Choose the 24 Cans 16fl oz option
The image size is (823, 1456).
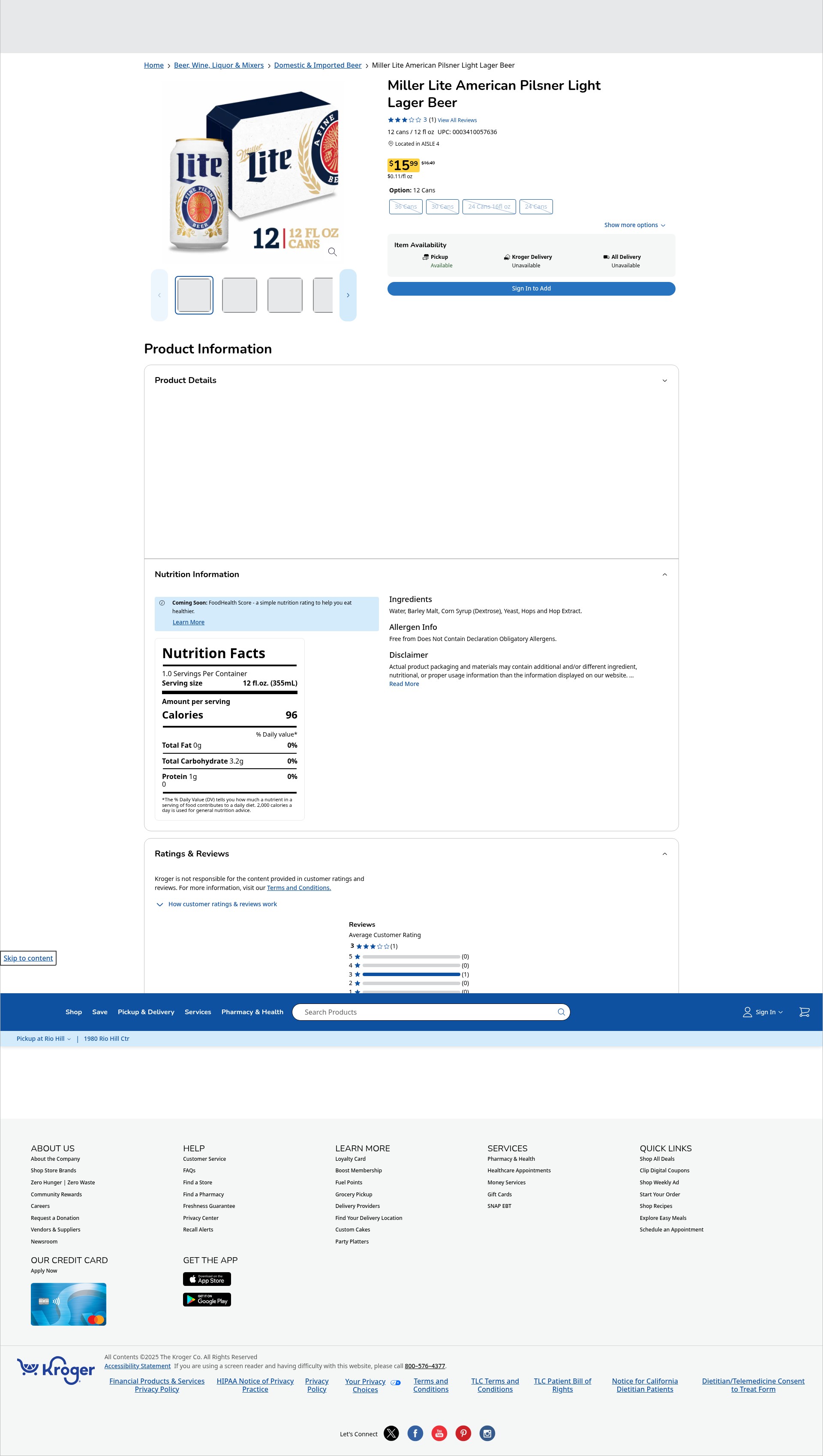[489, 207]
